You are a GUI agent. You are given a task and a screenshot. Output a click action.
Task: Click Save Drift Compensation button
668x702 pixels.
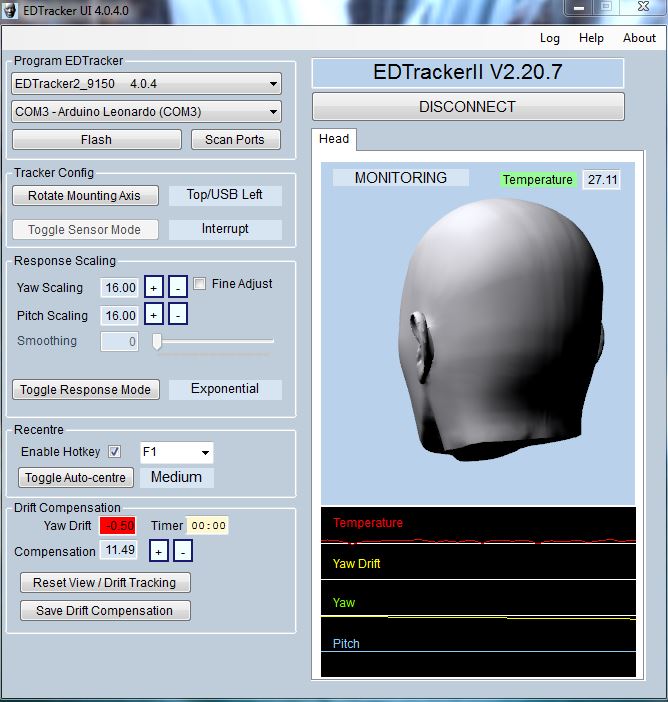[105, 610]
